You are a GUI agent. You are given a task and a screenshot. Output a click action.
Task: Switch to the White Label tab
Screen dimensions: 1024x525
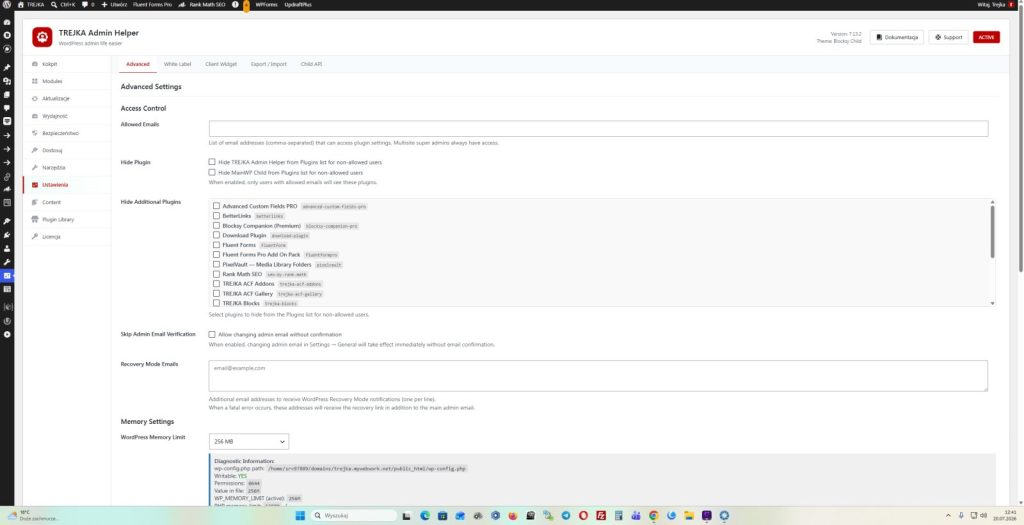point(177,64)
